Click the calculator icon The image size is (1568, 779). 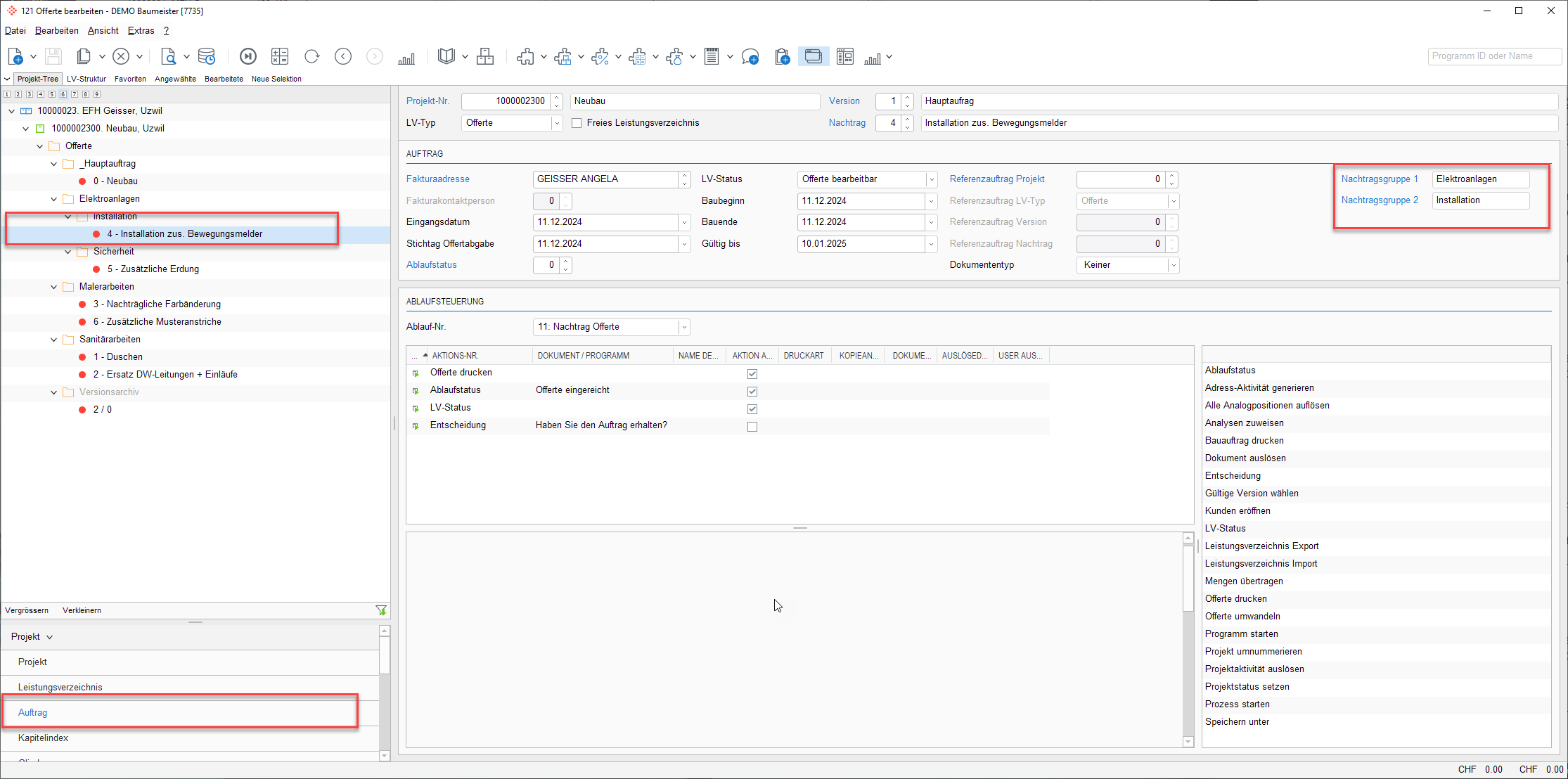280,56
